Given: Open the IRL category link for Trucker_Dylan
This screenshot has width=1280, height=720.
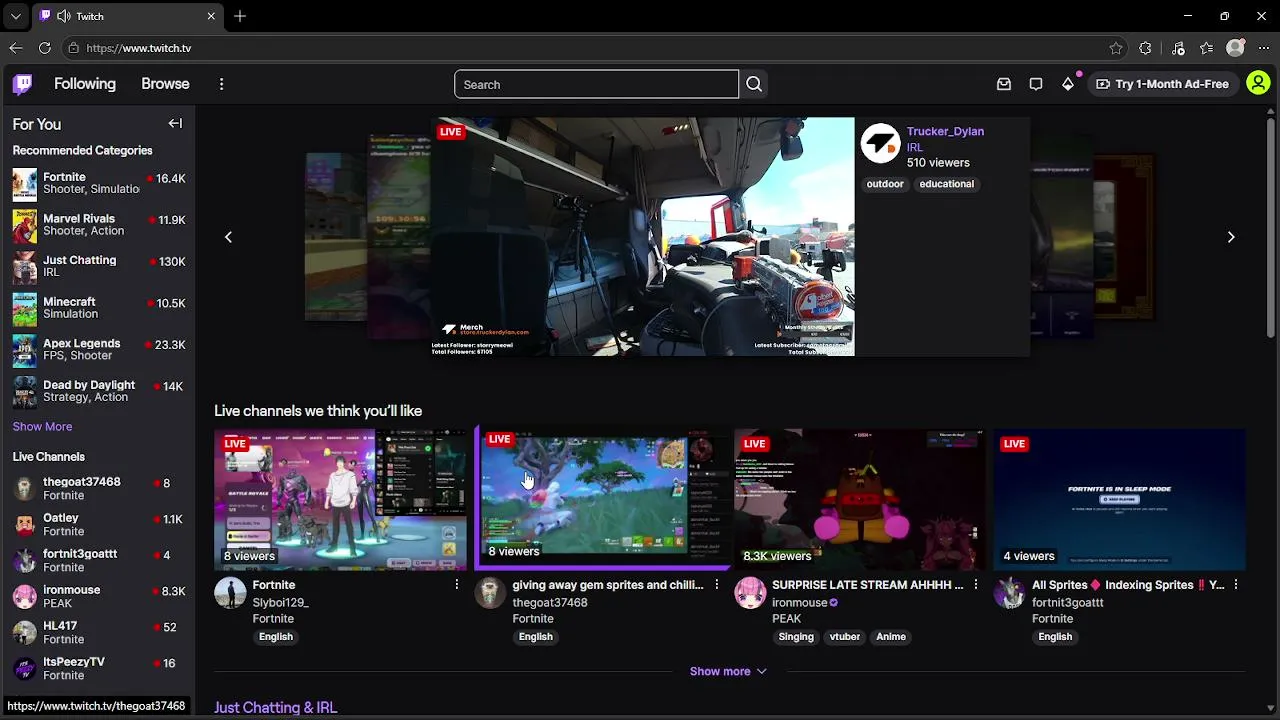Looking at the screenshot, I should point(915,147).
